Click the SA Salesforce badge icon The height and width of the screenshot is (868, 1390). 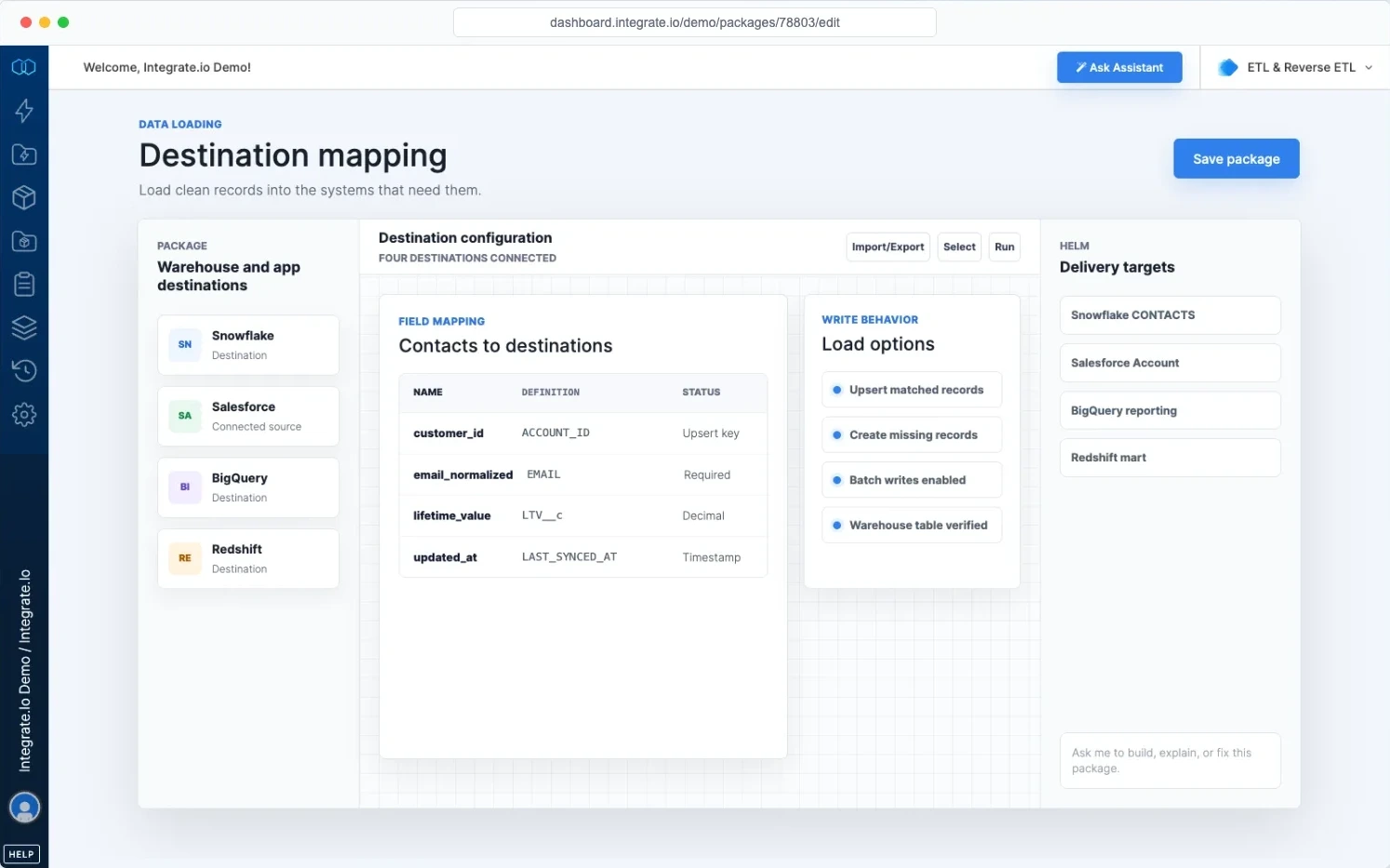coord(185,416)
